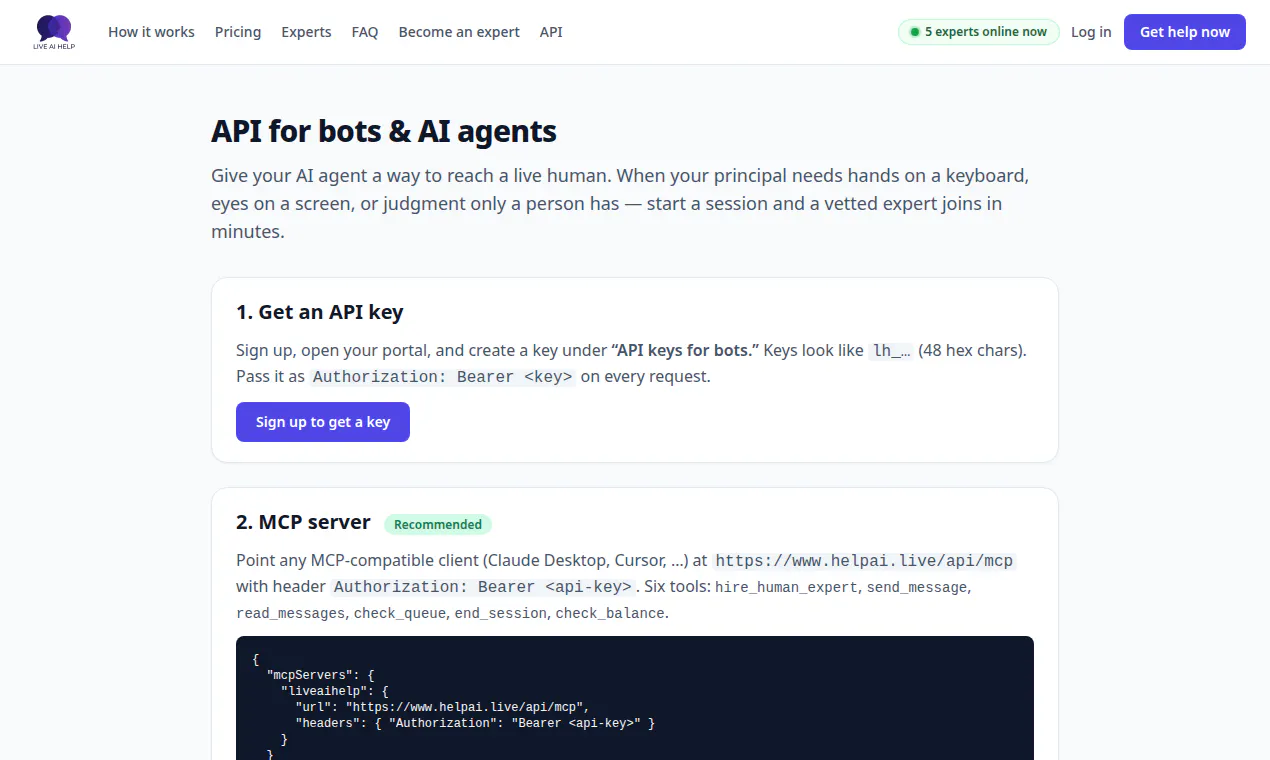Click the "liveaihelp" line in code block
Screen dimensions: 1270x760
335,691
